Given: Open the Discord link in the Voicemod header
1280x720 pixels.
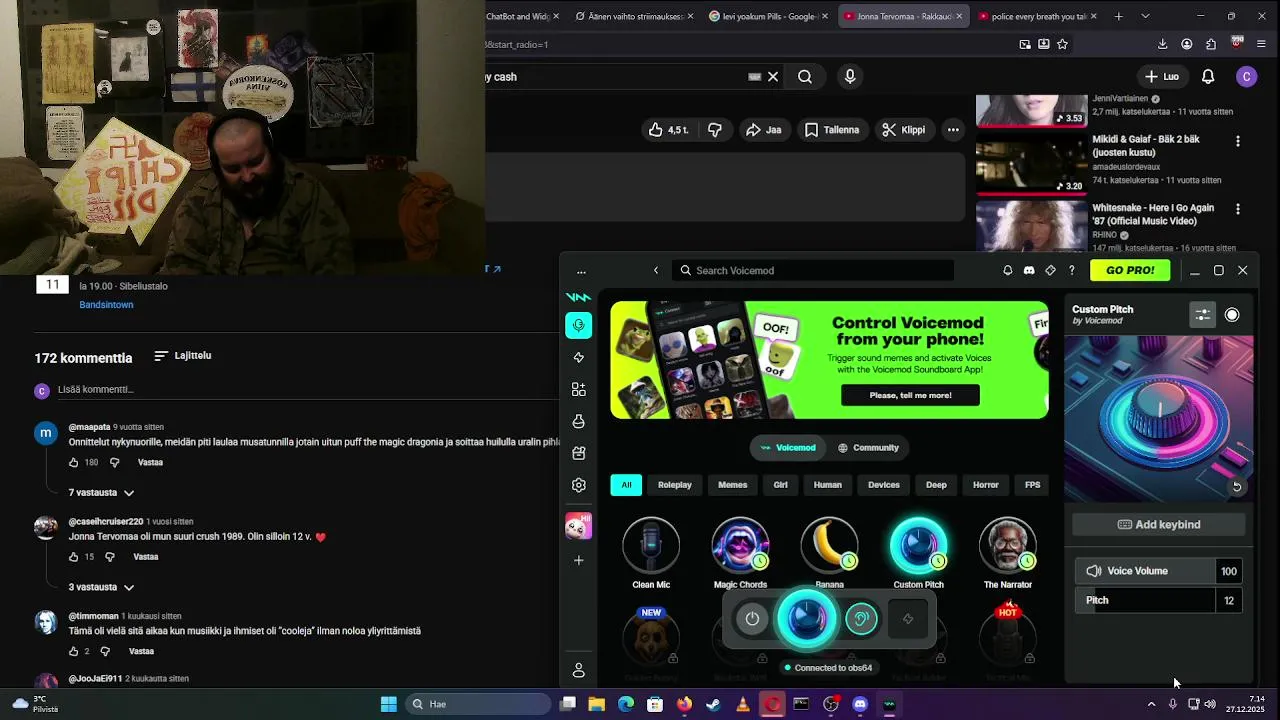Looking at the screenshot, I should (x=1028, y=270).
